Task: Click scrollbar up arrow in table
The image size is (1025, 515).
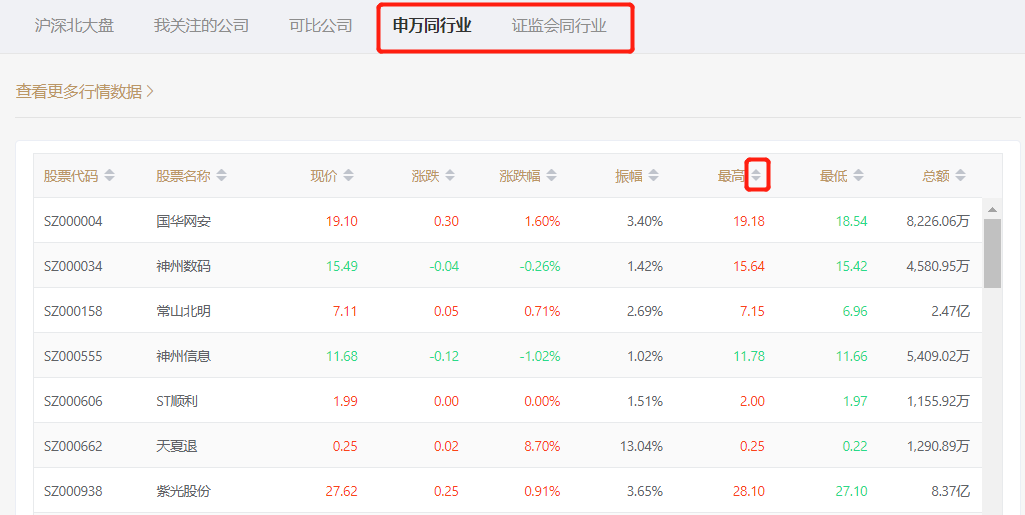Action: coord(992,210)
